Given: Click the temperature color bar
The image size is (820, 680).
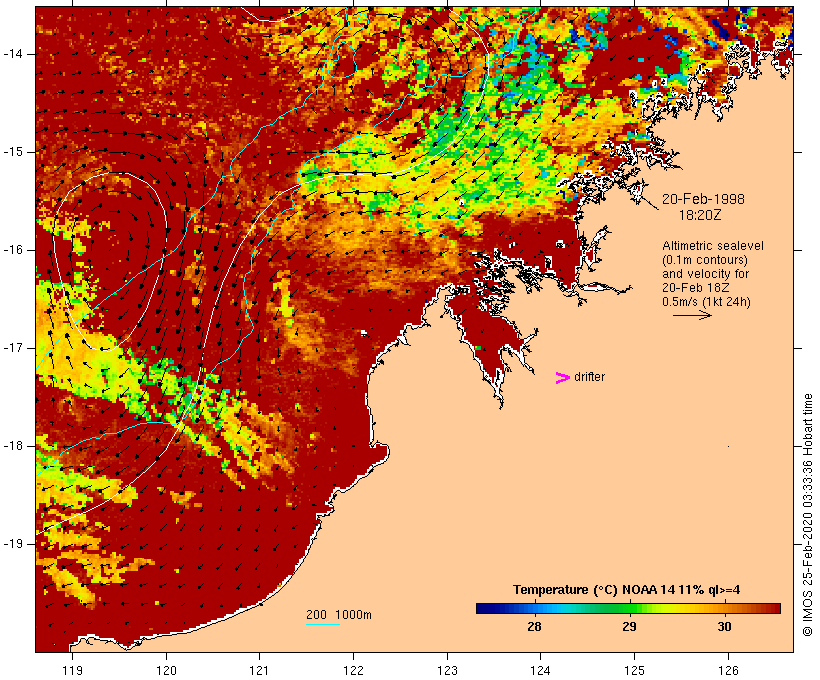Looking at the screenshot, I should 628,608.
